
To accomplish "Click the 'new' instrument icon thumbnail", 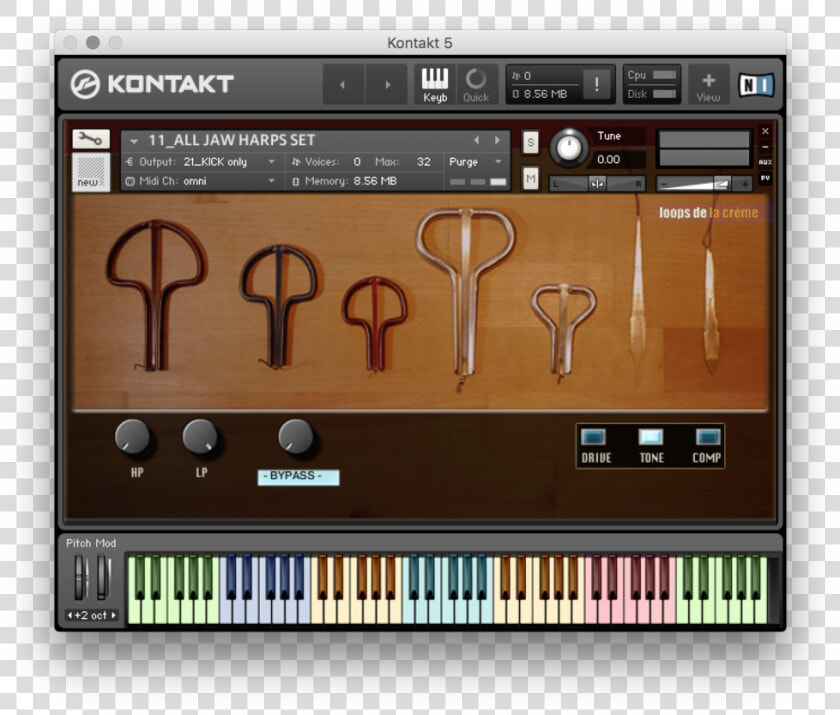I will [x=91, y=172].
